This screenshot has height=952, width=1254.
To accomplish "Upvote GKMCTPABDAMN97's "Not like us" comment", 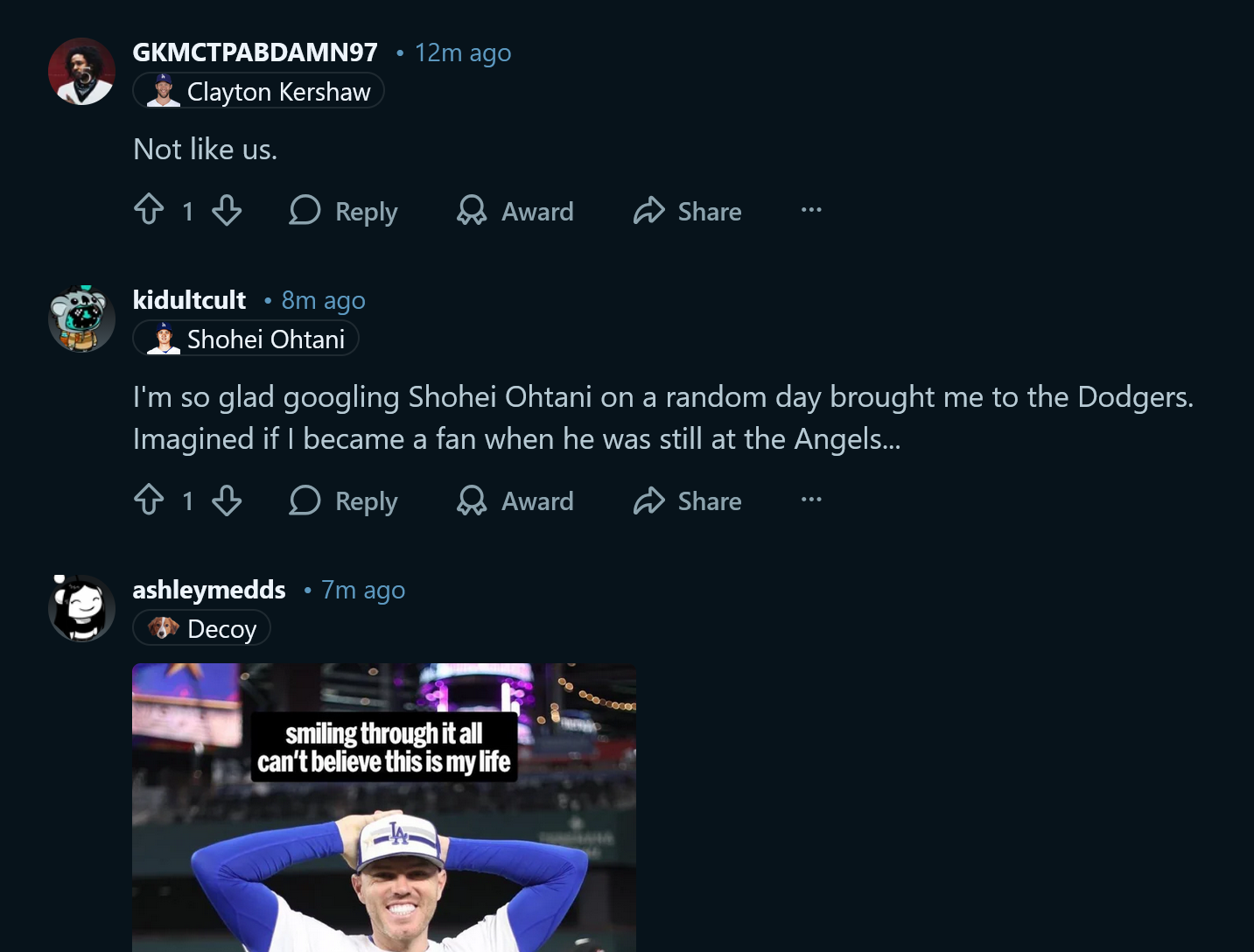I will point(149,210).
